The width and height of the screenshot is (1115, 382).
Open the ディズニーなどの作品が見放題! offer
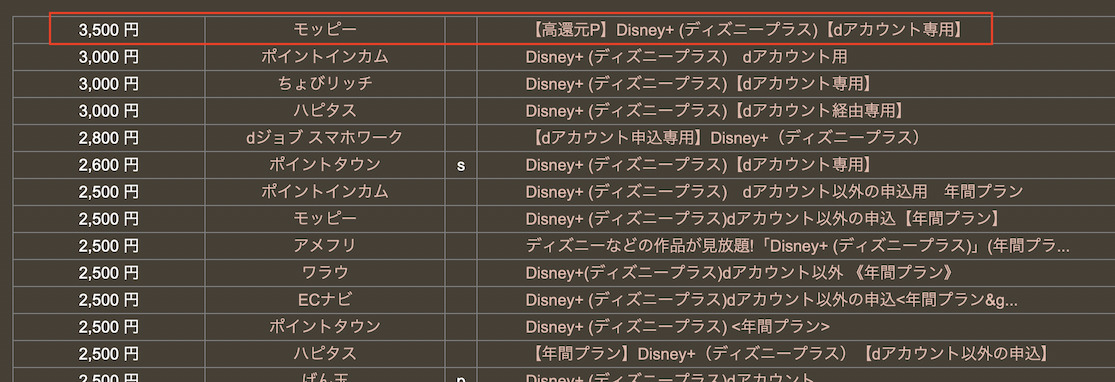798,246
